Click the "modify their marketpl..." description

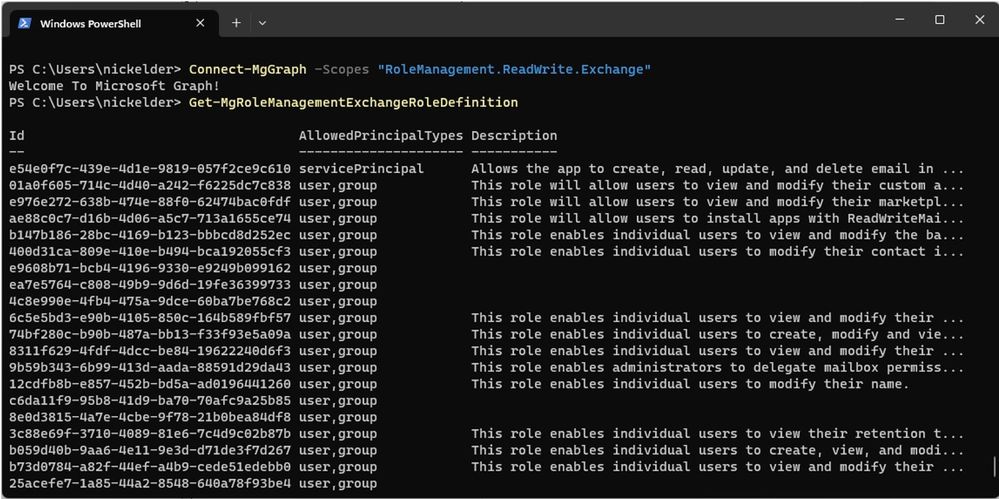click(717, 202)
